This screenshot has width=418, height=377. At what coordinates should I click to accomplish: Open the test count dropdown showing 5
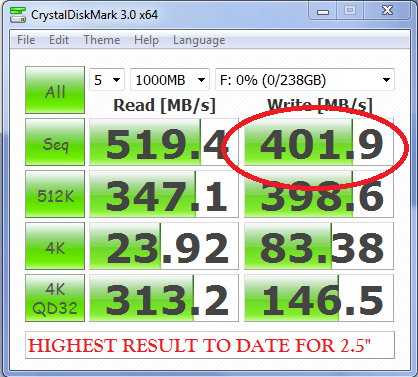[x=107, y=80]
